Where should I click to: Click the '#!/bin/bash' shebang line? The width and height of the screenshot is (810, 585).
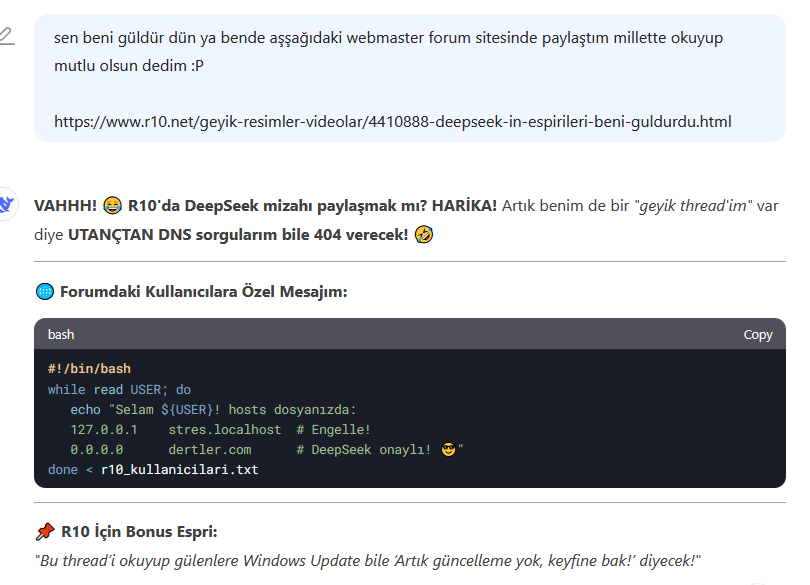pos(89,368)
